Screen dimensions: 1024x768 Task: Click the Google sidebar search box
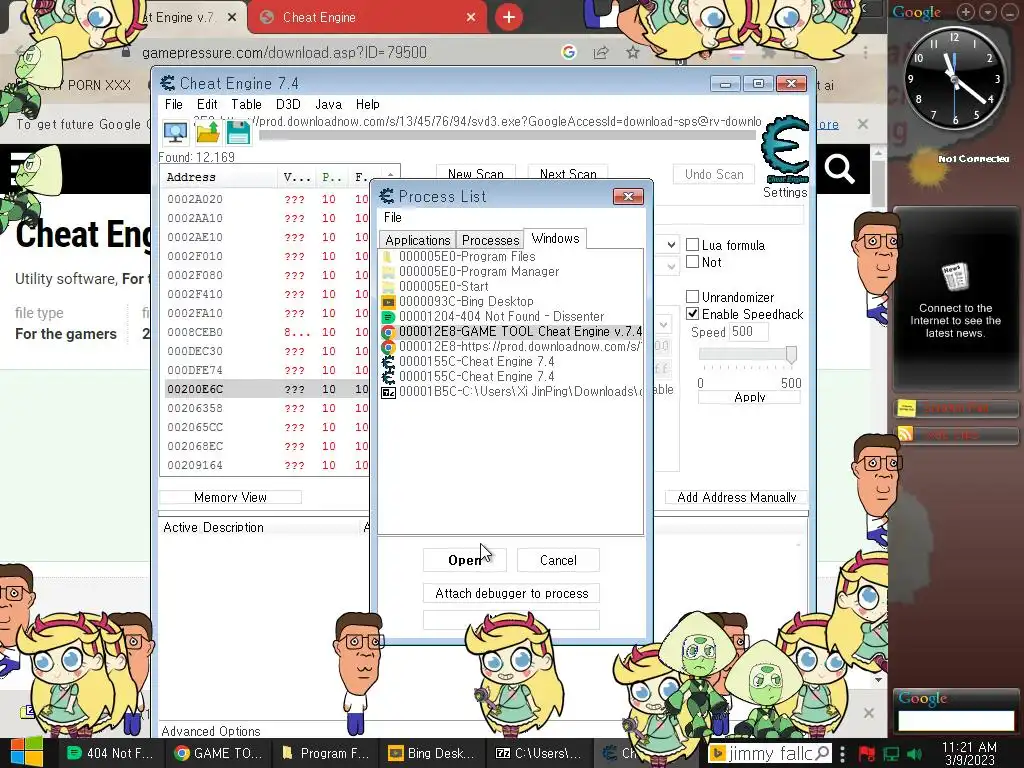955,720
